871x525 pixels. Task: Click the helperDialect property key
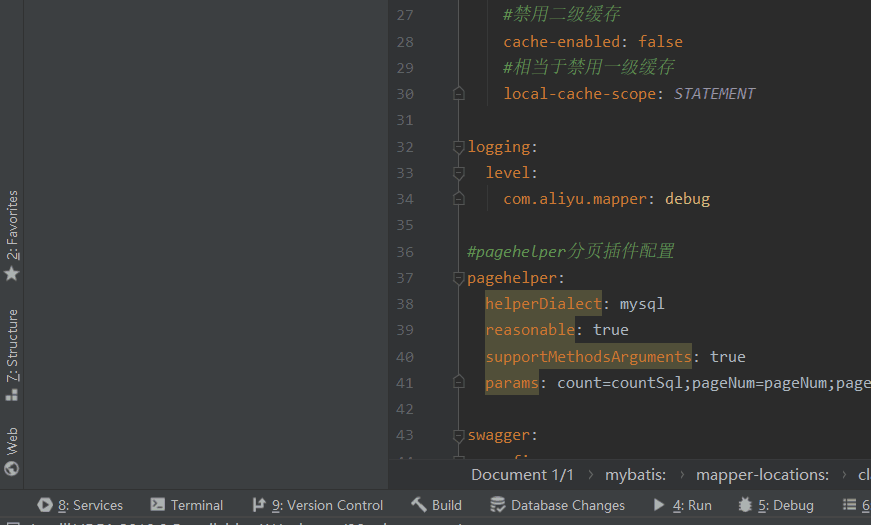pyautogui.click(x=543, y=304)
